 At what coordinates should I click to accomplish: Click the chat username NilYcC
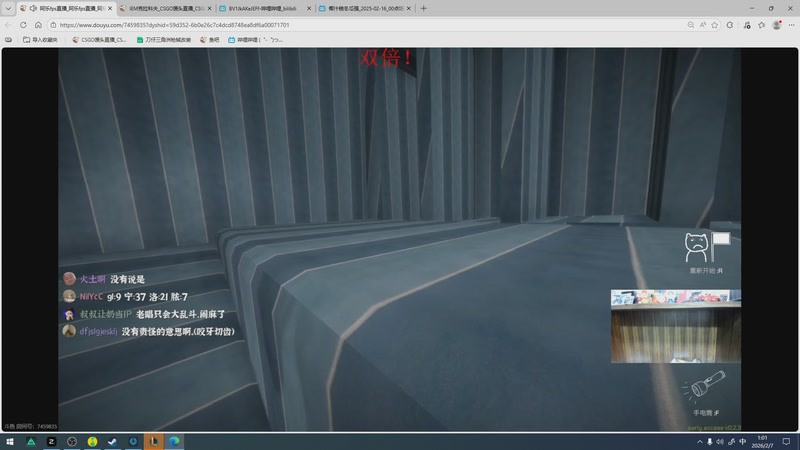91,296
